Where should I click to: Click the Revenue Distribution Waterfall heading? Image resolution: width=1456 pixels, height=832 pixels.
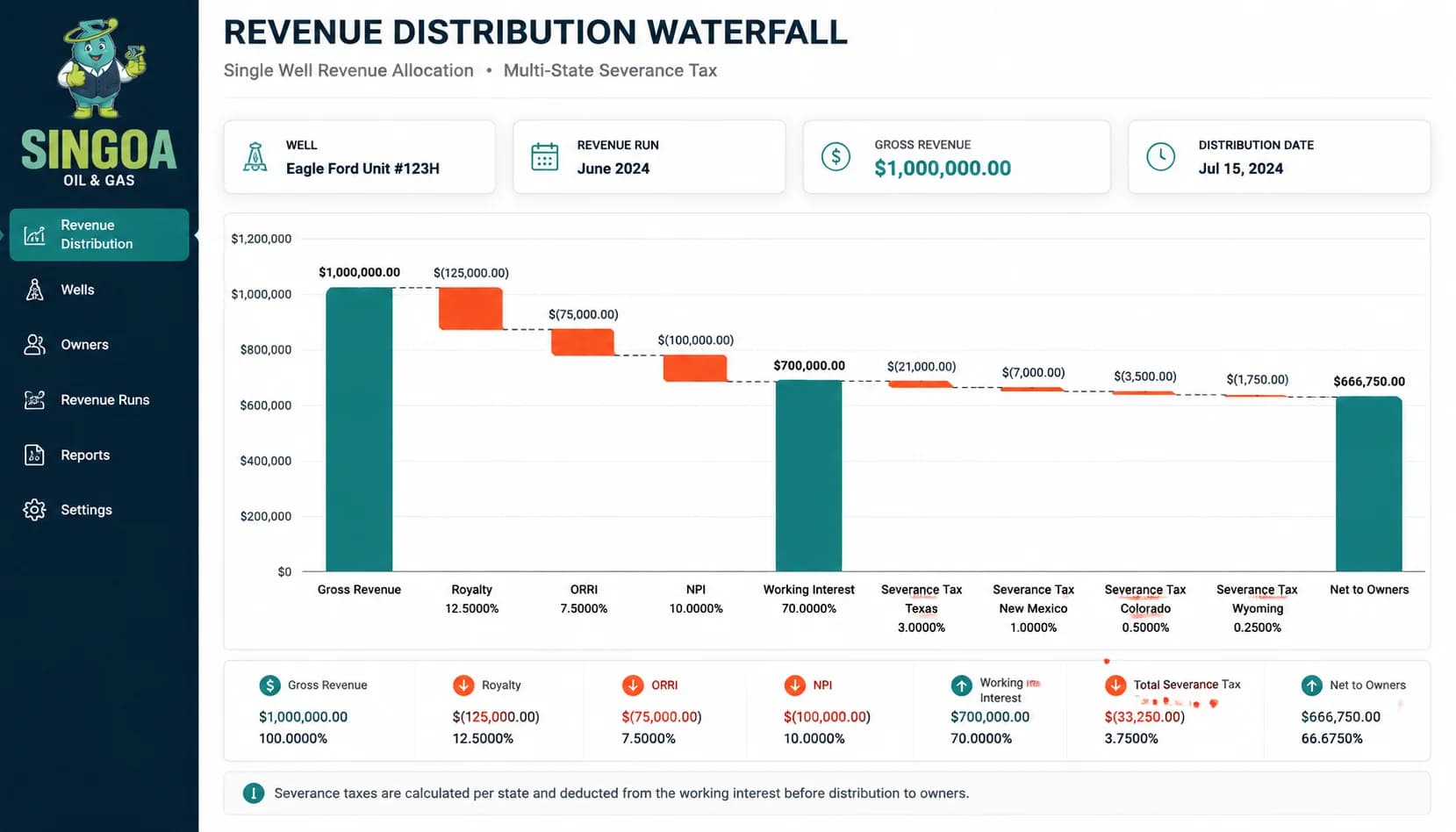[535, 32]
